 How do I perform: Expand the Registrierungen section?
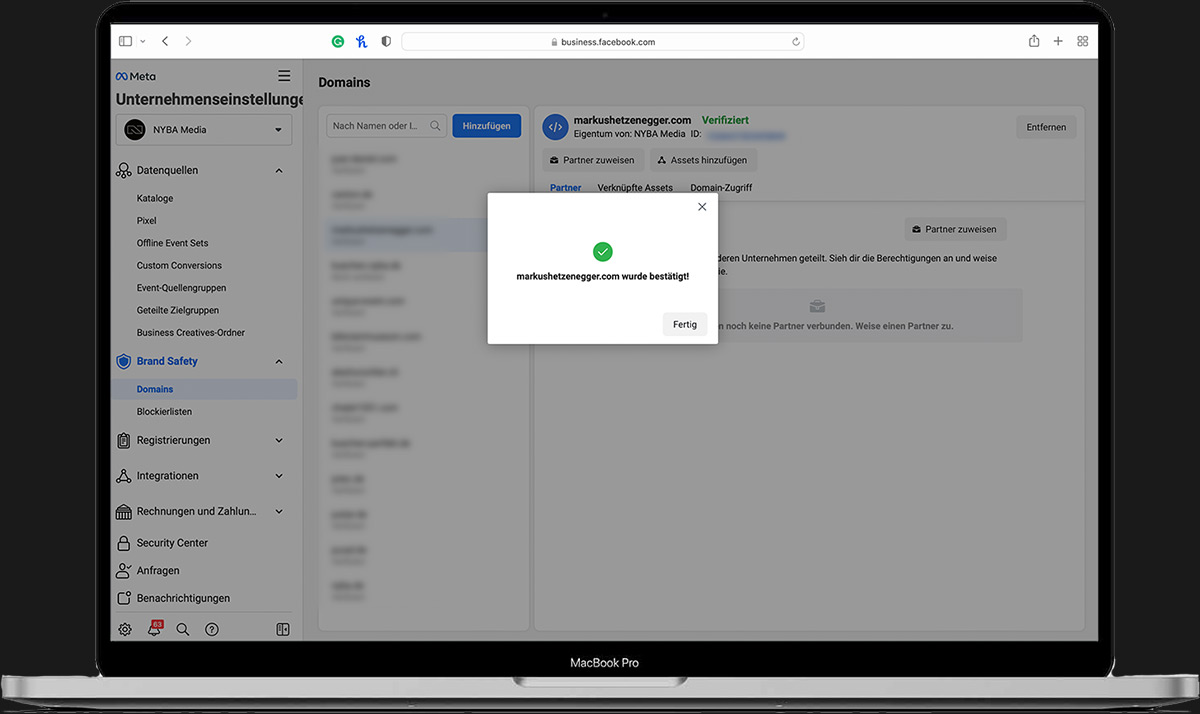(279, 440)
